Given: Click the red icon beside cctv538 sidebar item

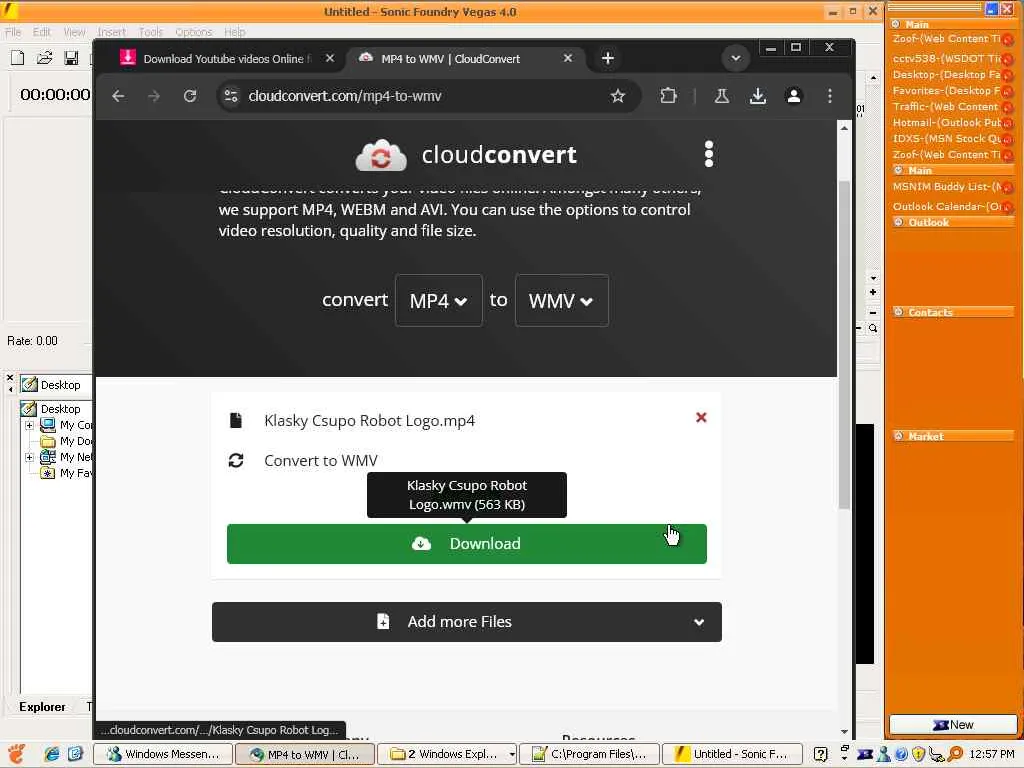Looking at the screenshot, I should pos(1008,59).
